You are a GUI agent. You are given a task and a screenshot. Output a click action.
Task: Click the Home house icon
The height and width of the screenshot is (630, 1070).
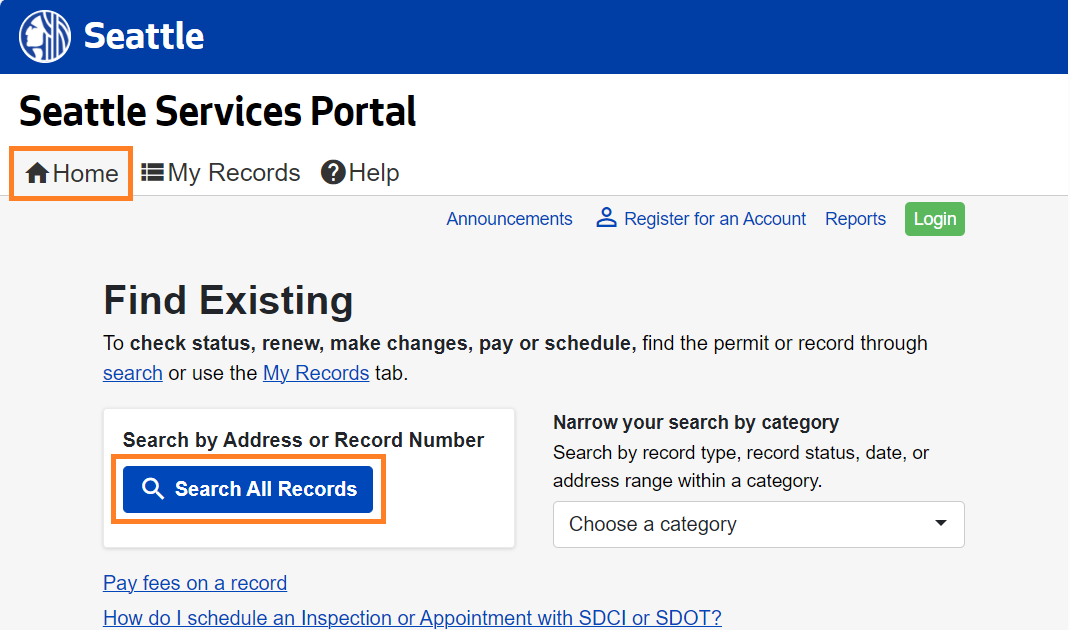(38, 173)
